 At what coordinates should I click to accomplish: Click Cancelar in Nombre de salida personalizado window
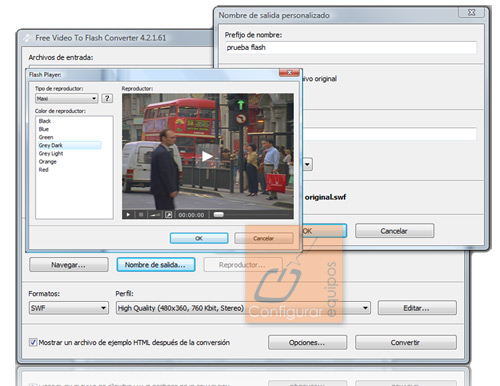point(394,231)
